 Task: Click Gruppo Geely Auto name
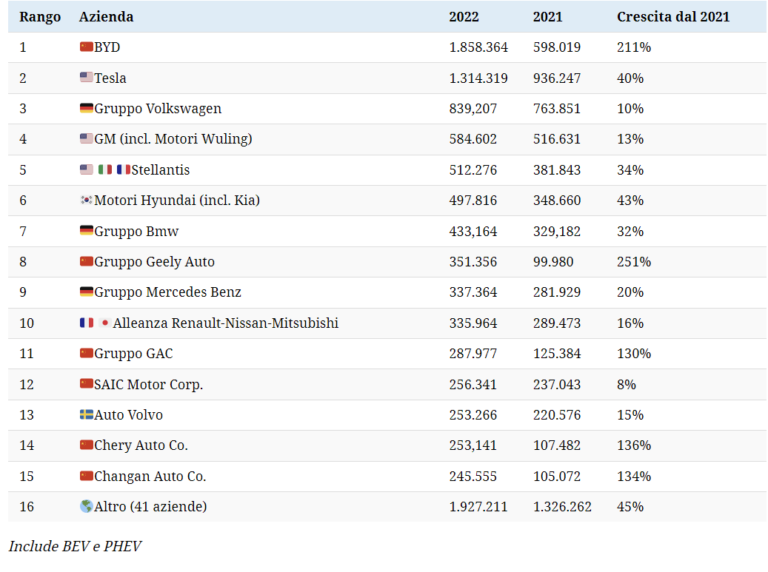[154, 262]
